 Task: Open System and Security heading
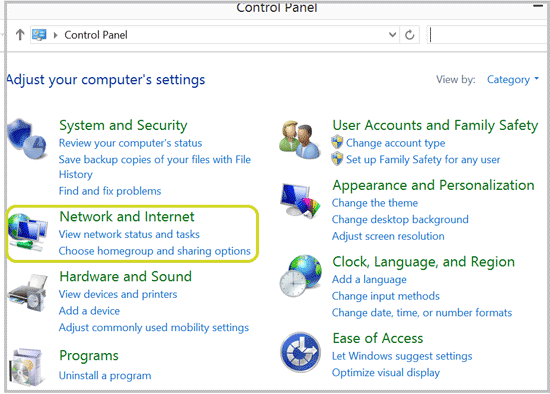coord(123,125)
